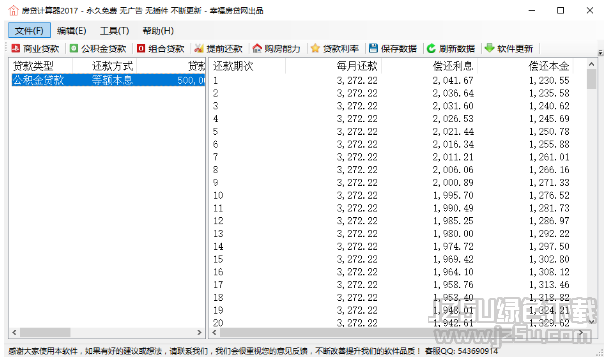This screenshot has height=362, width=610.
Task: Open the 提前还款 early repayment tool
Action: (219, 49)
